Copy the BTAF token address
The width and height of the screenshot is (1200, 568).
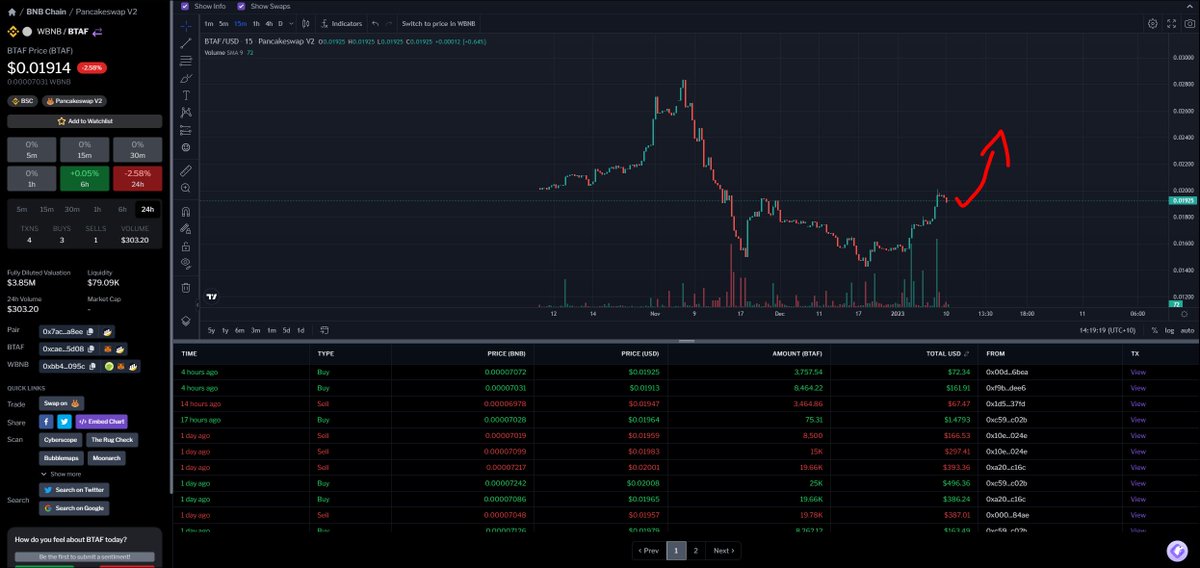tap(90, 349)
